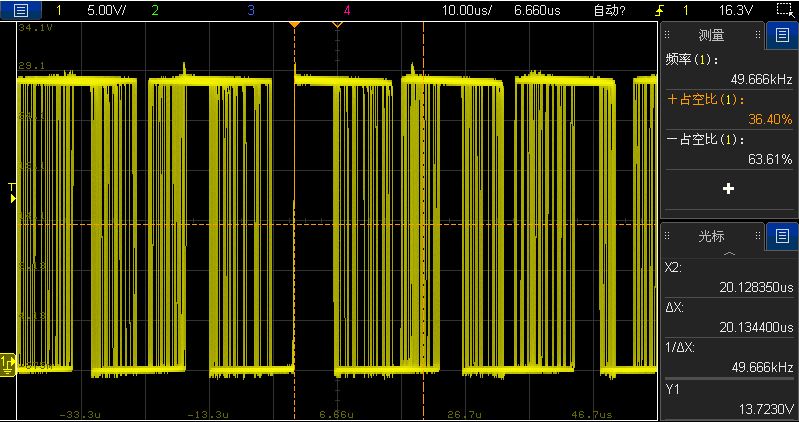The width and height of the screenshot is (799, 422).
Task: Grab the 测量 panel drag handle dots
Action: [667, 35]
